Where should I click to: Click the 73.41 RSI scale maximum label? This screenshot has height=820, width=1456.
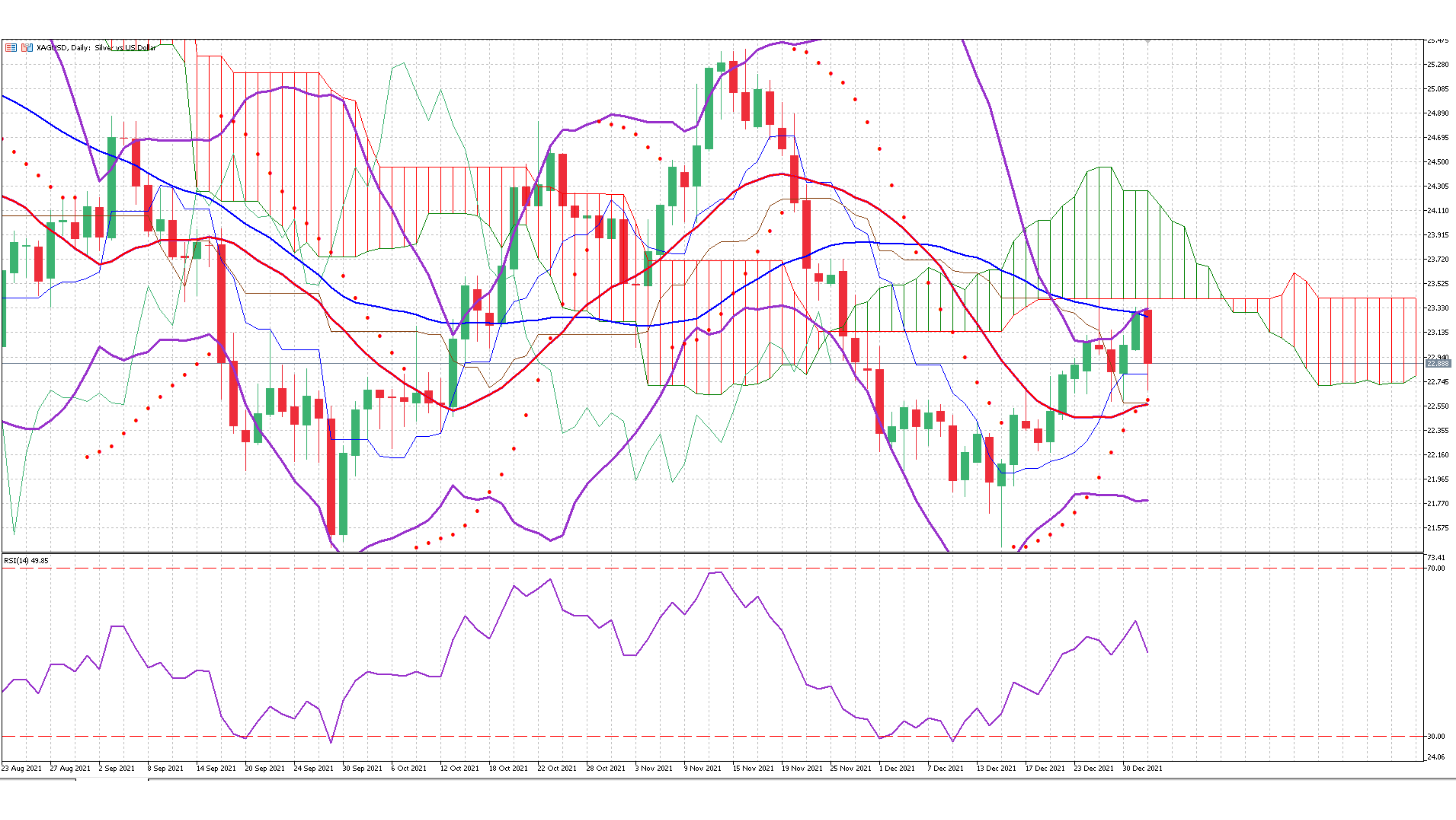(x=1436, y=558)
